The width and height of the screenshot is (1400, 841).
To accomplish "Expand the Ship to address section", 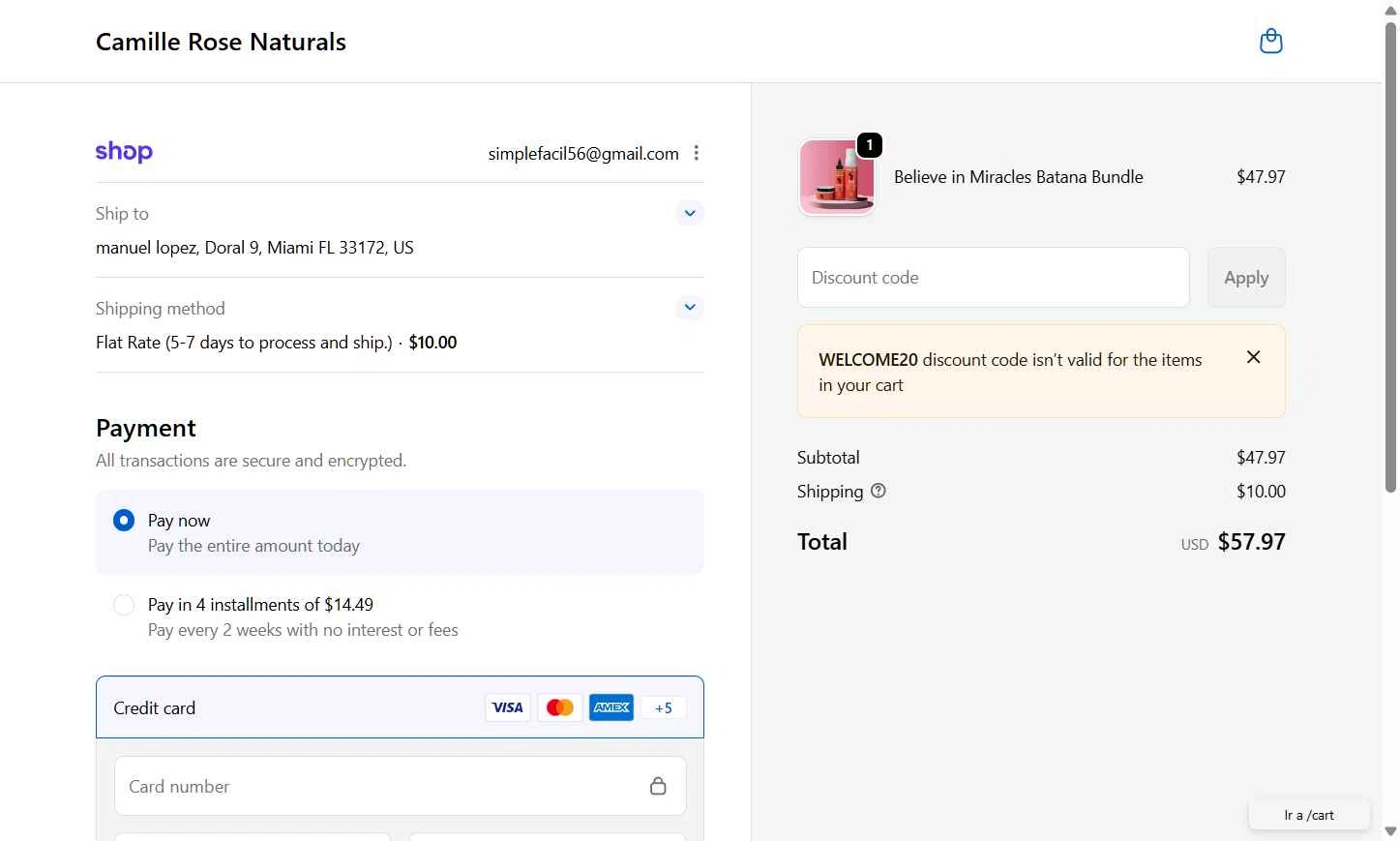I will (x=689, y=213).
